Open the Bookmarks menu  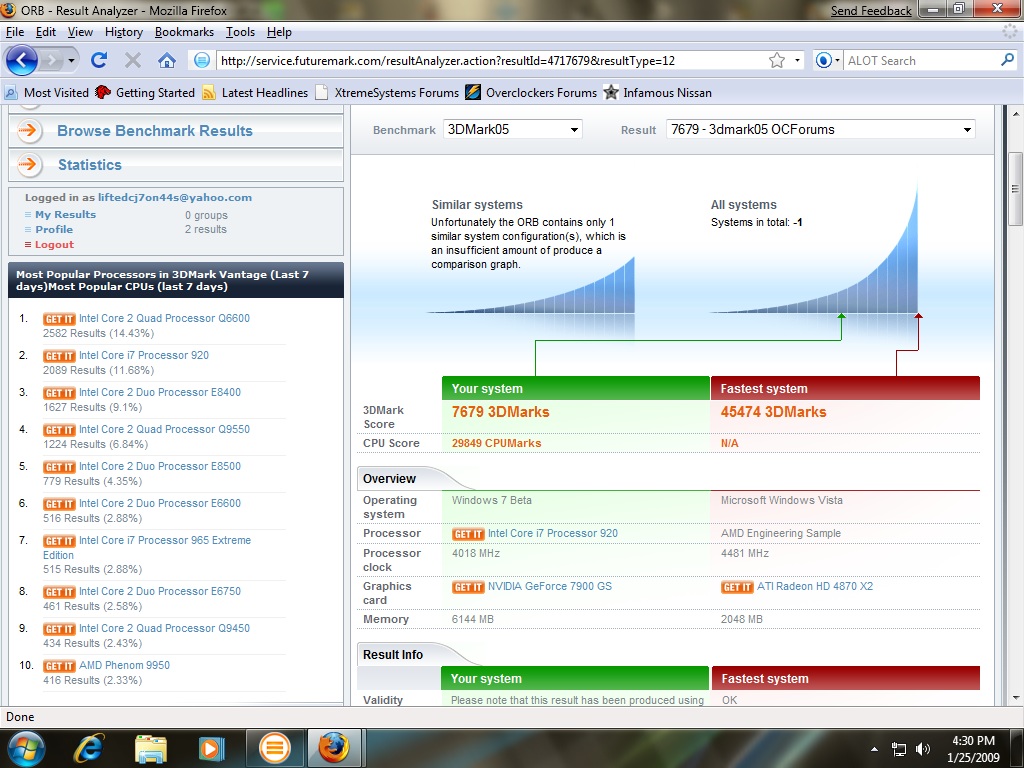pos(184,32)
